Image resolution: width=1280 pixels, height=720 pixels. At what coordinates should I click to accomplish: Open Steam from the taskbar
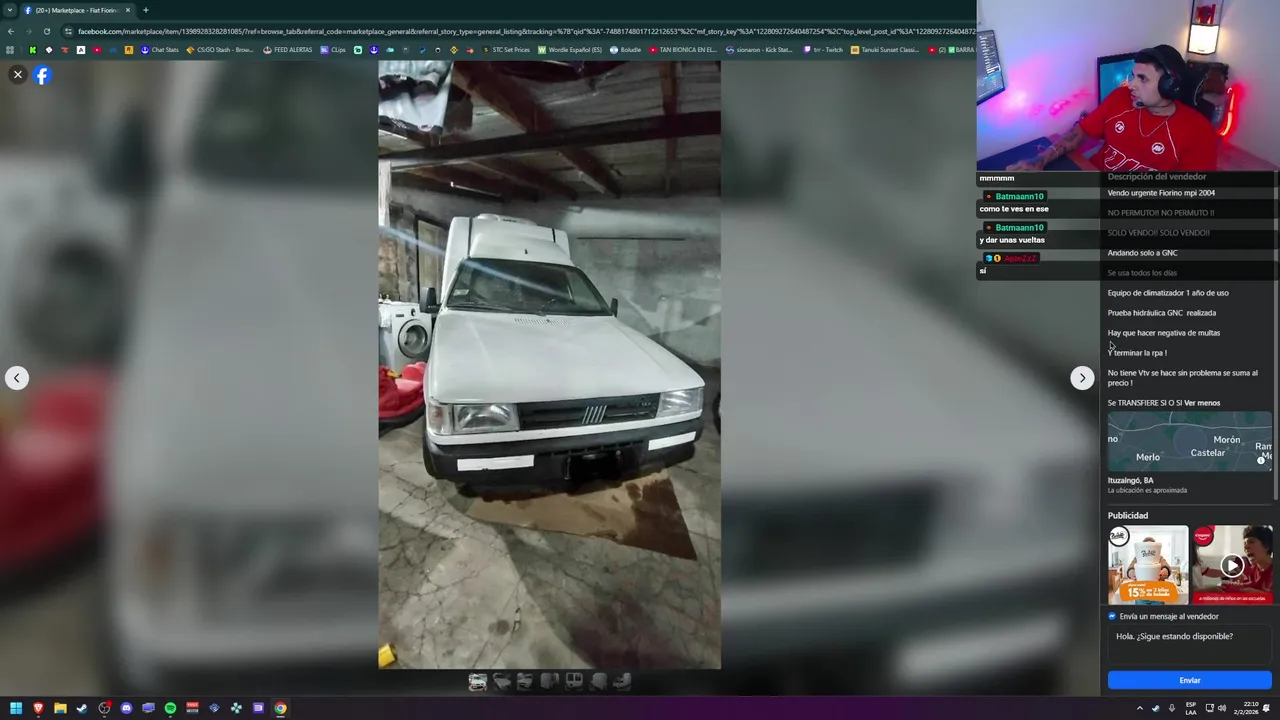82,708
